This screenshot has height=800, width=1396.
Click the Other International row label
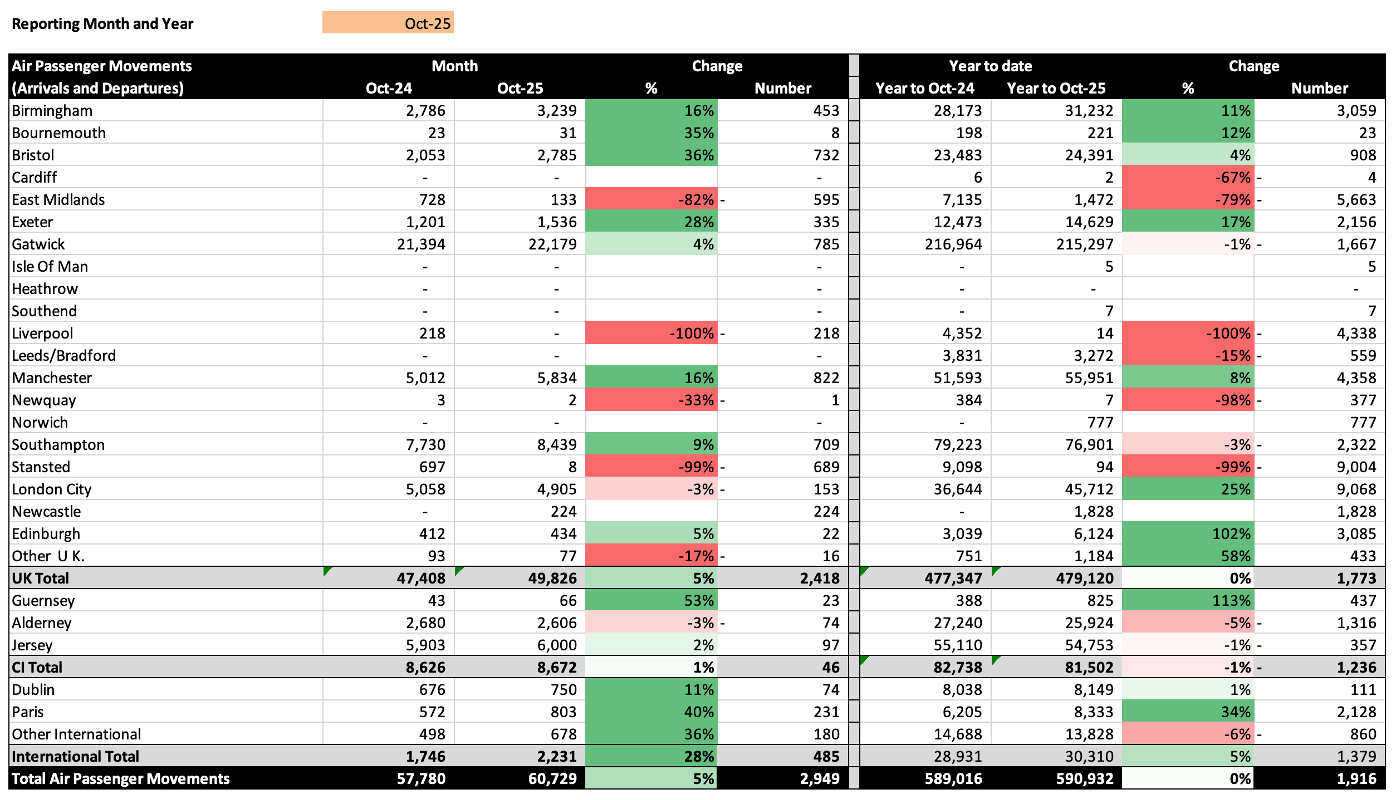pyautogui.click(x=76, y=734)
